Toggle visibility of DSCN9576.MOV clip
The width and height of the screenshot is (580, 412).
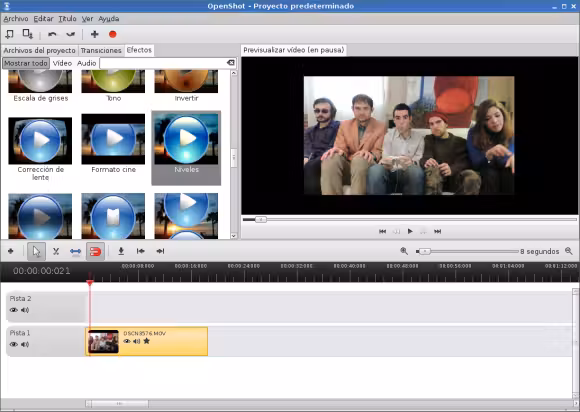[x=127, y=341]
